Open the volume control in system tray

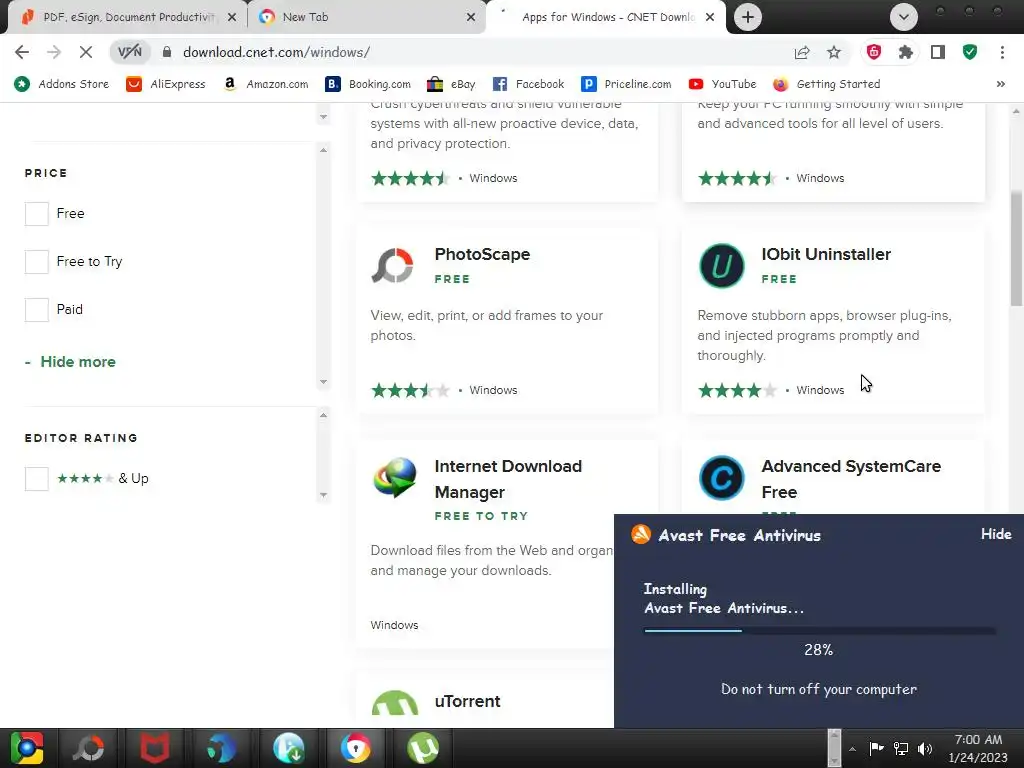point(925,748)
